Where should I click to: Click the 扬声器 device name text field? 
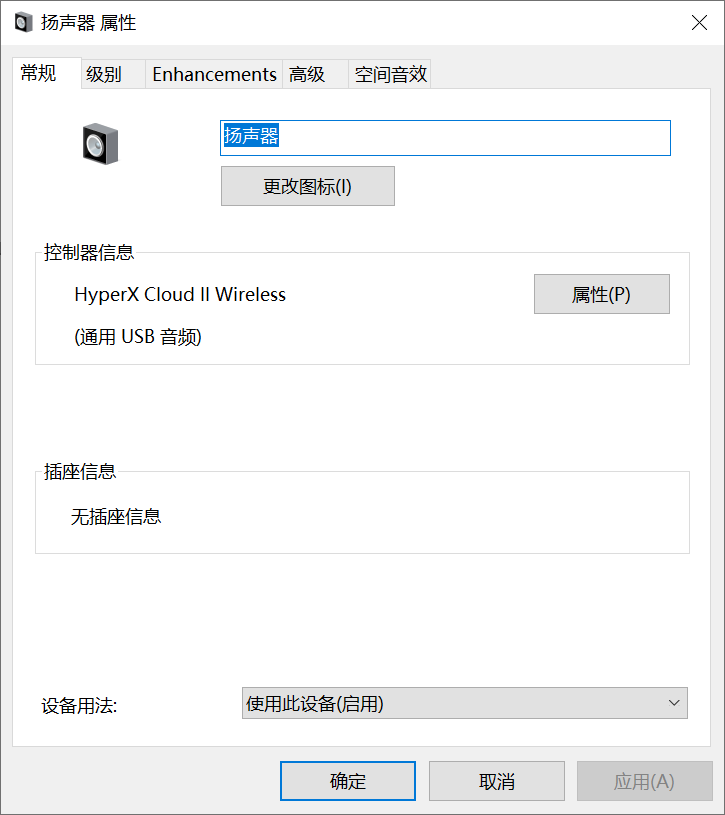445,137
